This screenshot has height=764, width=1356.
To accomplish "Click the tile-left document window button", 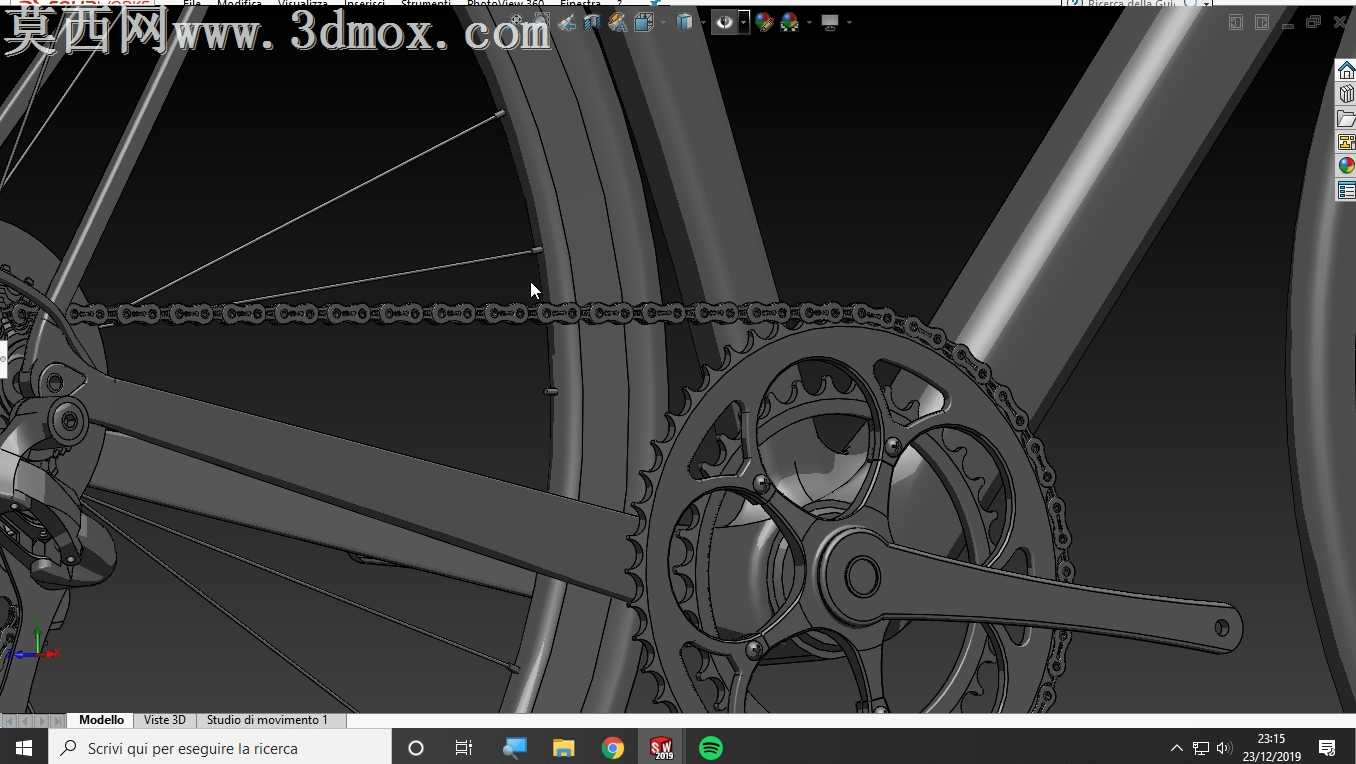I will coord(1236,22).
